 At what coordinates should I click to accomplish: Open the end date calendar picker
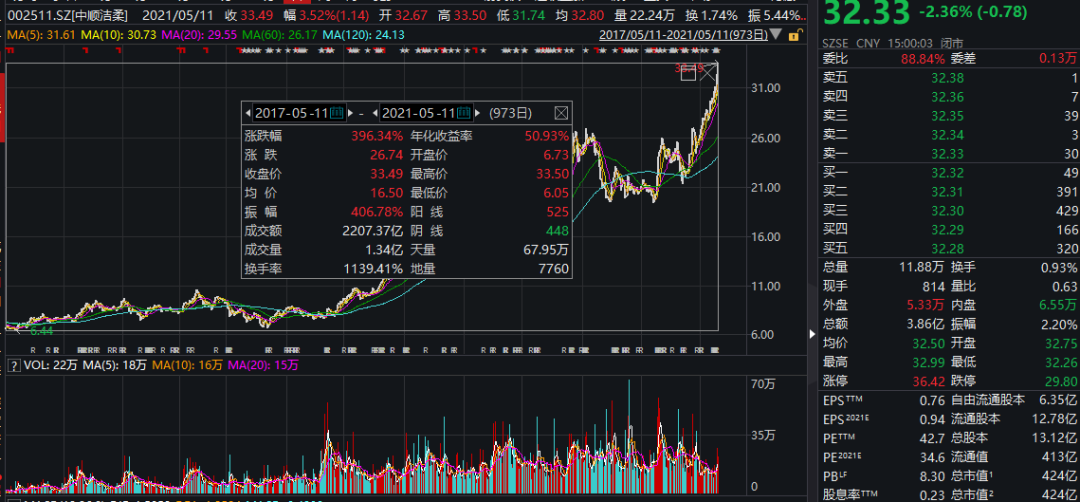pos(464,113)
